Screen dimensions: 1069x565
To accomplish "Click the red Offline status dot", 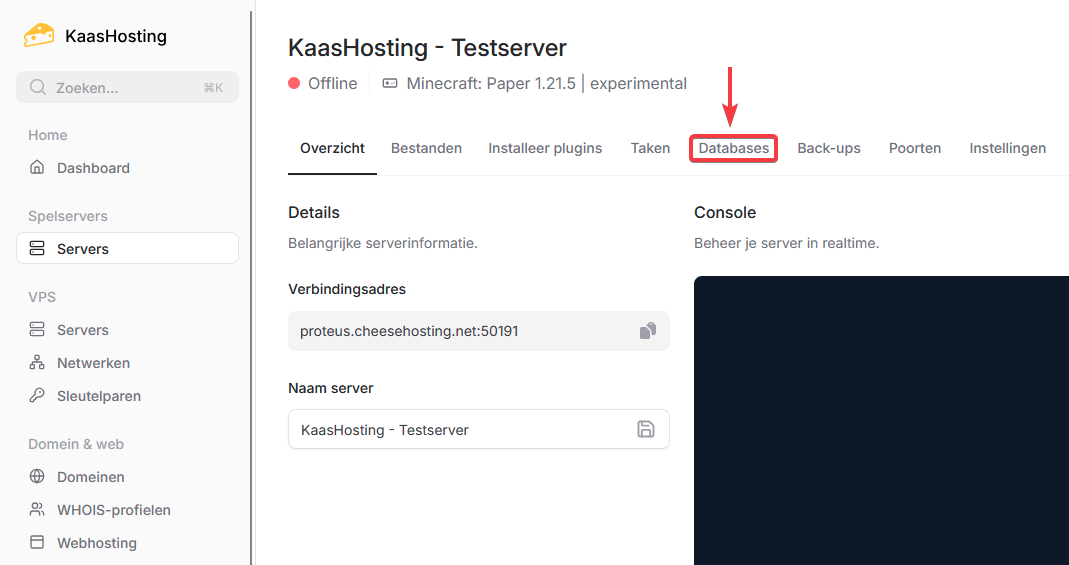I will [x=295, y=83].
